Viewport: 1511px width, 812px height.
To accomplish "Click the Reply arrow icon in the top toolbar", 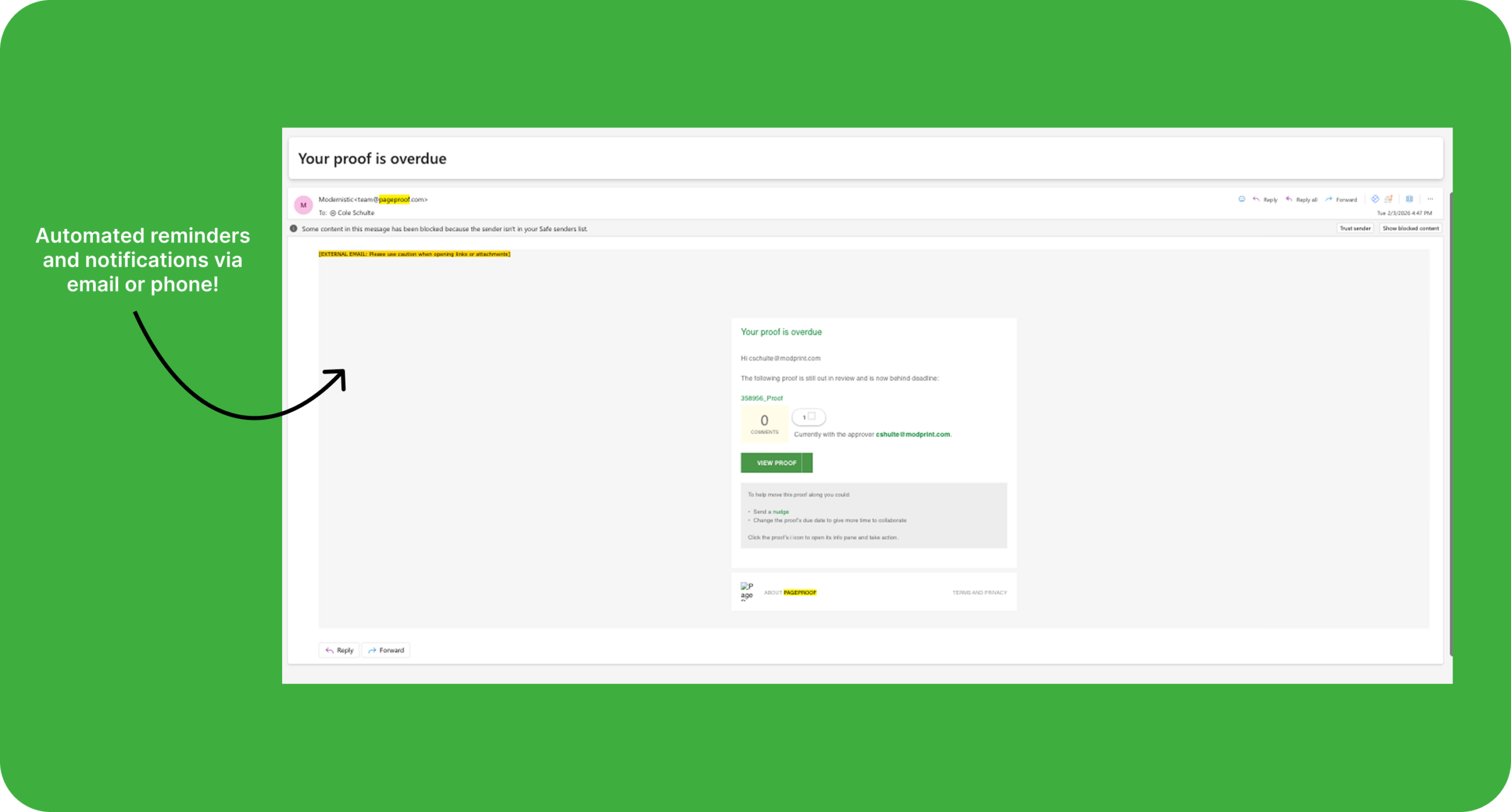I will click(1256, 199).
